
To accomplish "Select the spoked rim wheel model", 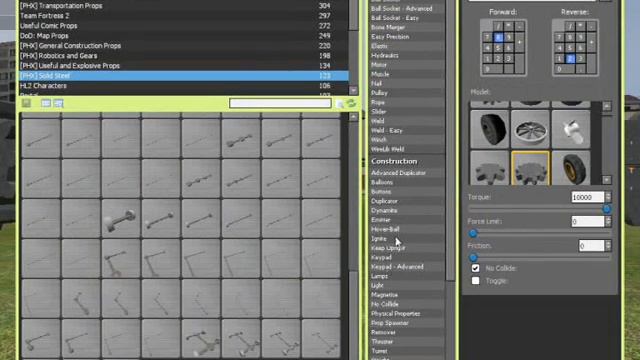I will click(530, 129).
